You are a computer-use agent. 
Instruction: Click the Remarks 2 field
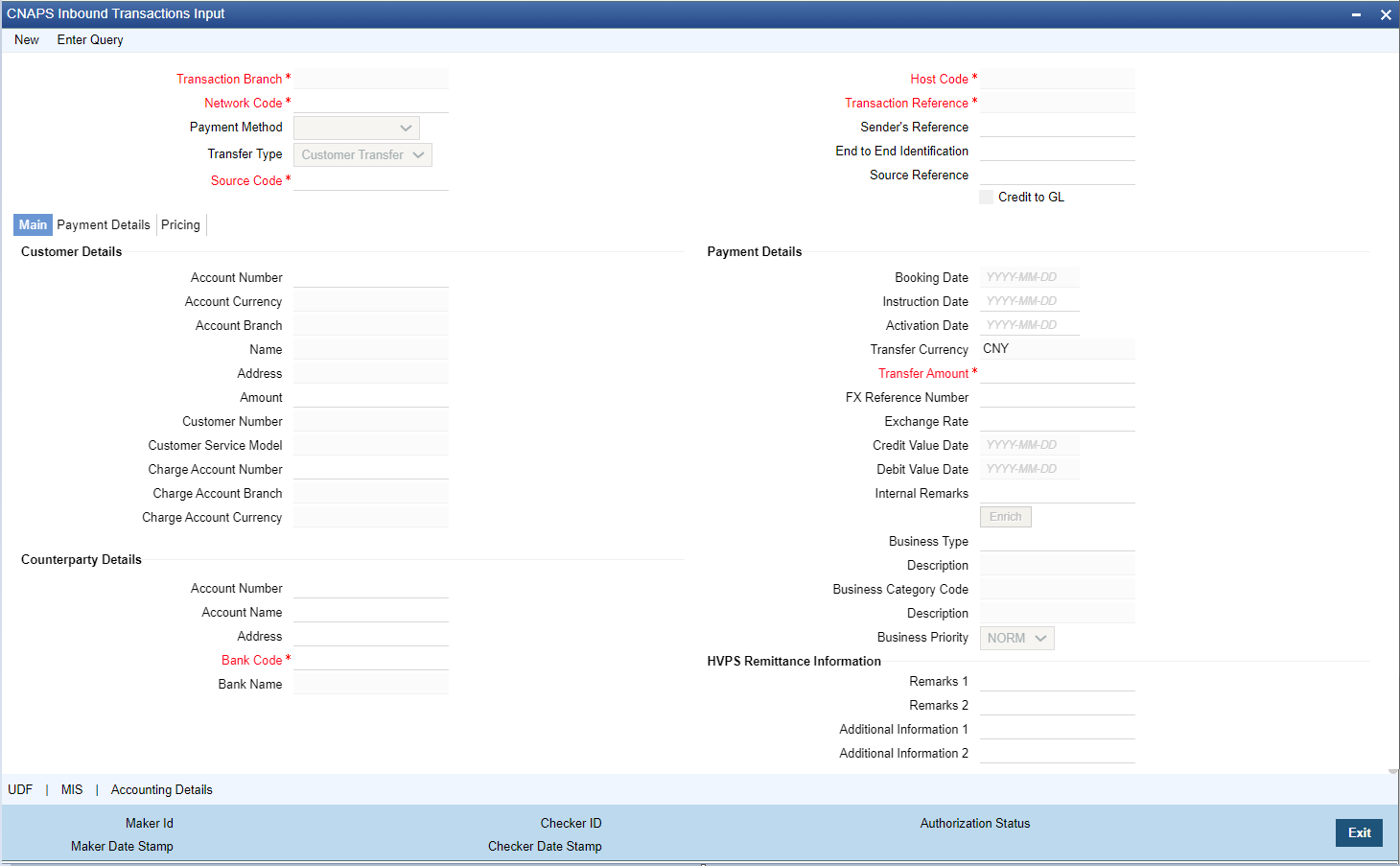(1058, 705)
